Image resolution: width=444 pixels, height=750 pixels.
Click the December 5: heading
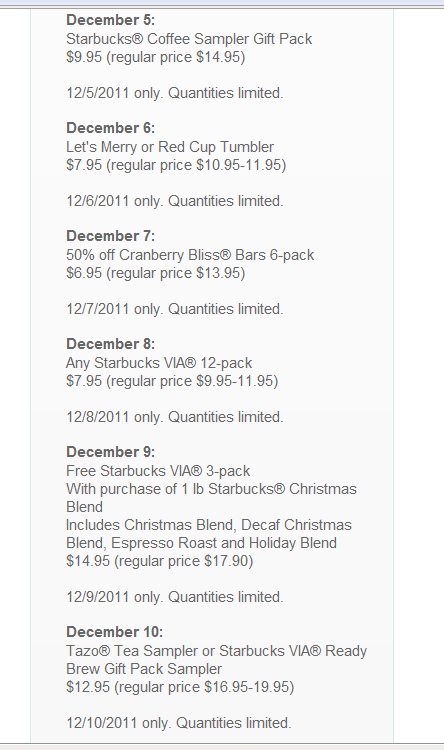click(x=111, y=20)
